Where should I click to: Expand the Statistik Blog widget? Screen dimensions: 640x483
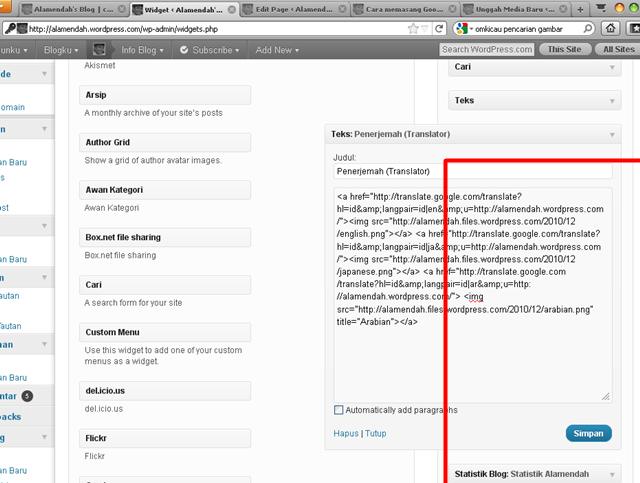pyautogui.click(x=611, y=473)
